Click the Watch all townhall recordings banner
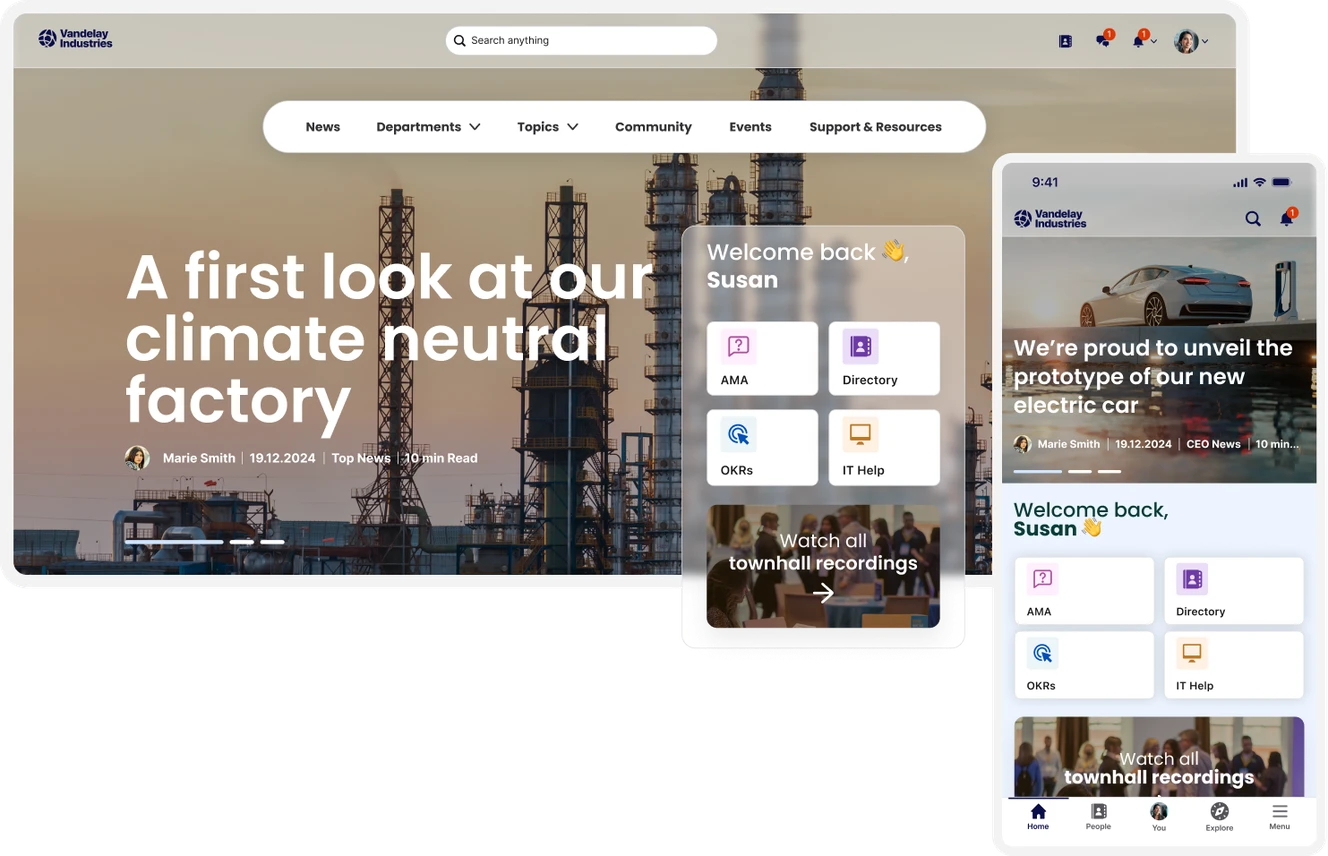 point(822,567)
